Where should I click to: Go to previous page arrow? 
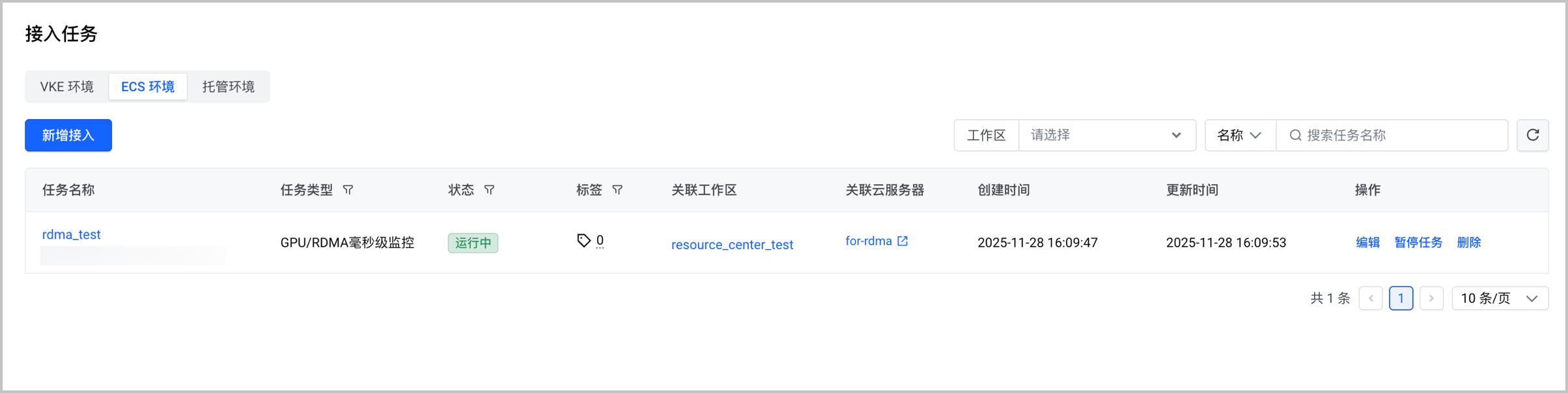tap(1371, 298)
